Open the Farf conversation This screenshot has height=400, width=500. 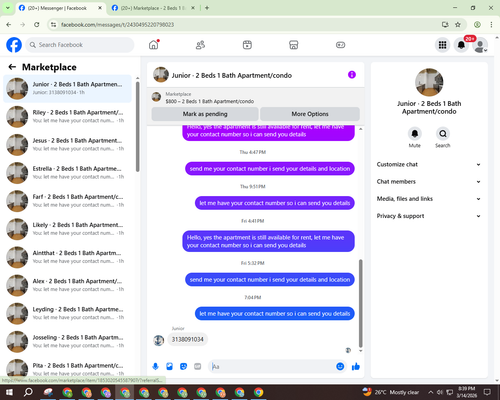coord(67,201)
